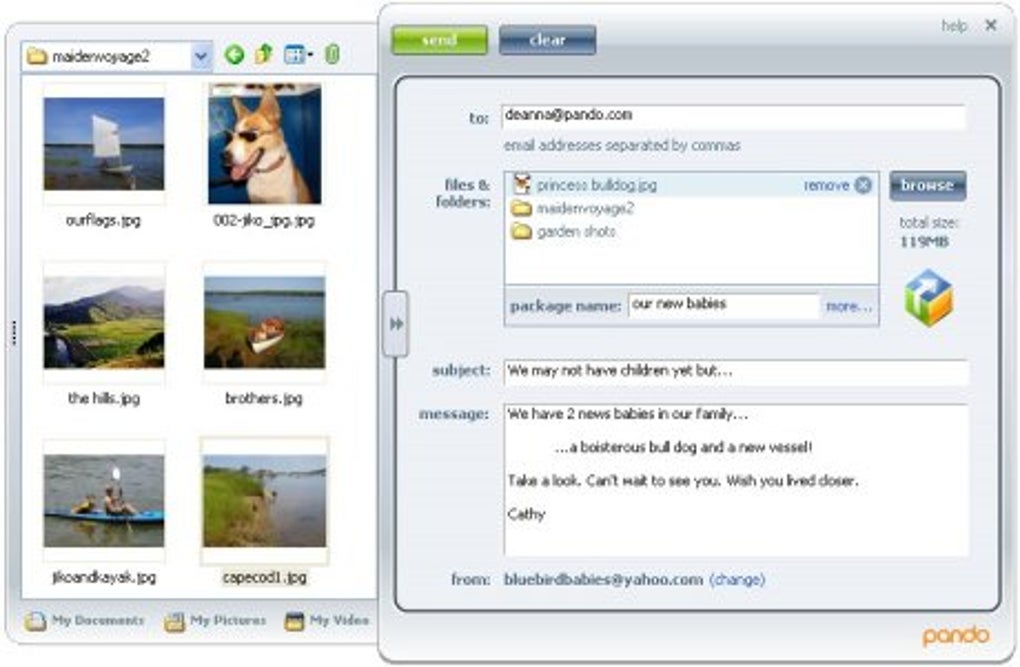Click the capecod1.jpg file name label
Image resolution: width=1020 pixels, height=667 pixels.
(x=264, y=577)
